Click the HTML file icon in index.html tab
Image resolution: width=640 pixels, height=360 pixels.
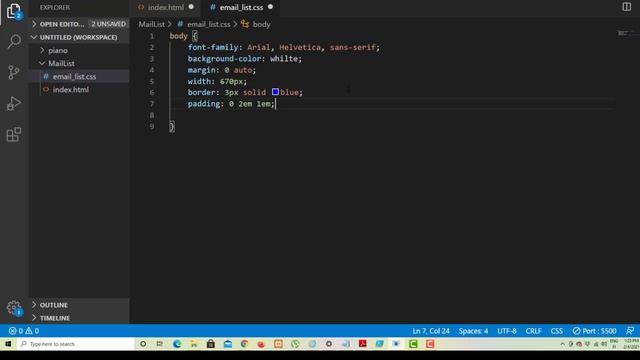(x=141, y=7)
